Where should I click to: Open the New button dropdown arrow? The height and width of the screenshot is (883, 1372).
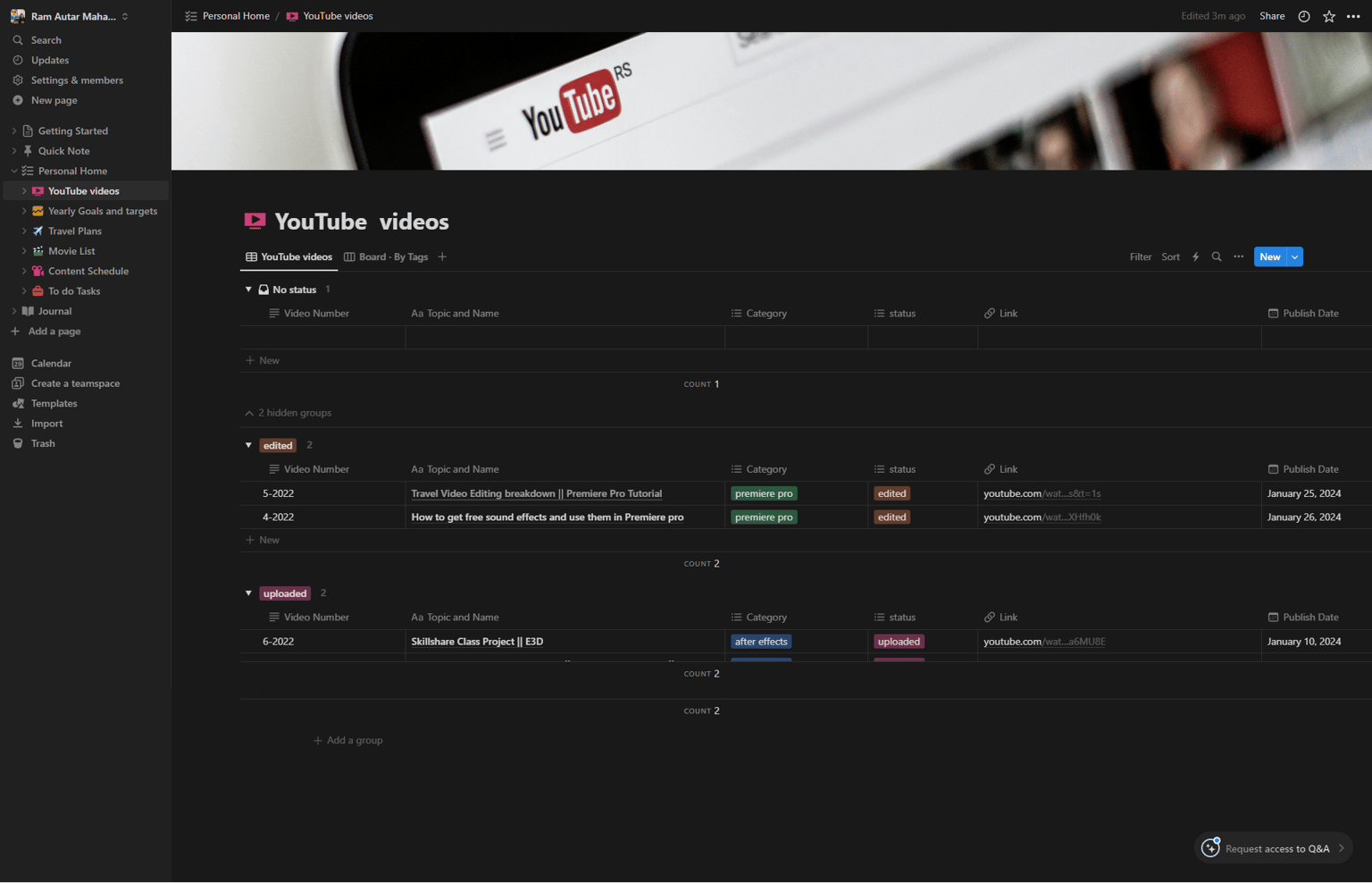click(1295, 257)
